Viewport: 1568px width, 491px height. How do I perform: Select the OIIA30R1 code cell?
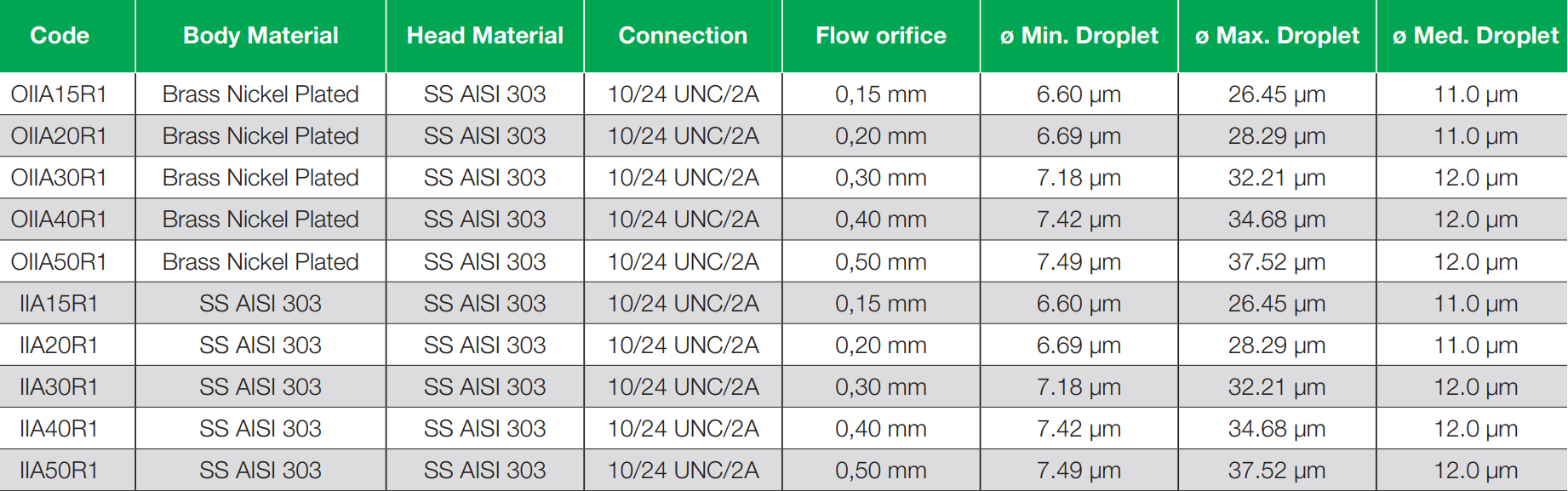pyautogui.click(x=59, y=178)
